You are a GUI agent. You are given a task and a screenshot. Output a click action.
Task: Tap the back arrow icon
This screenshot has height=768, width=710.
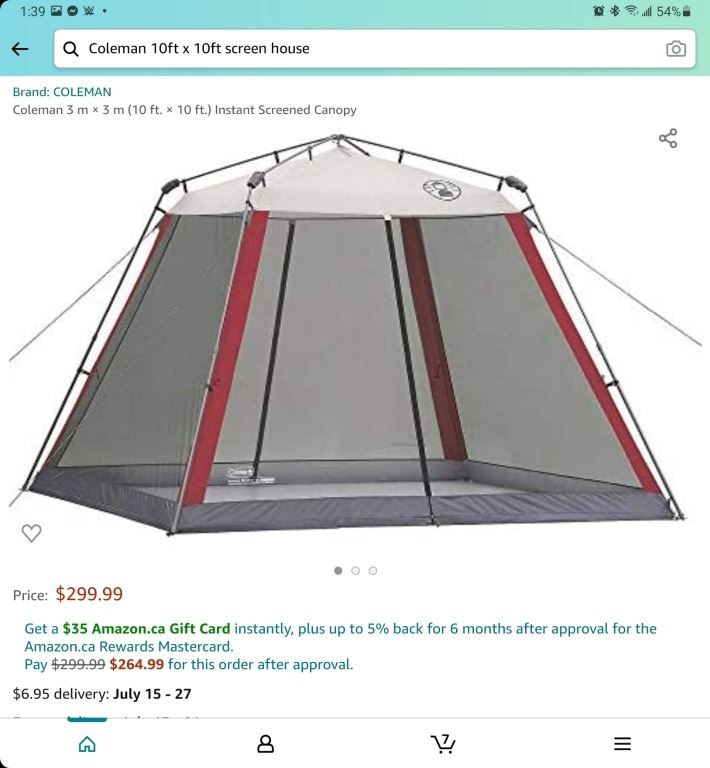(20, 49)
